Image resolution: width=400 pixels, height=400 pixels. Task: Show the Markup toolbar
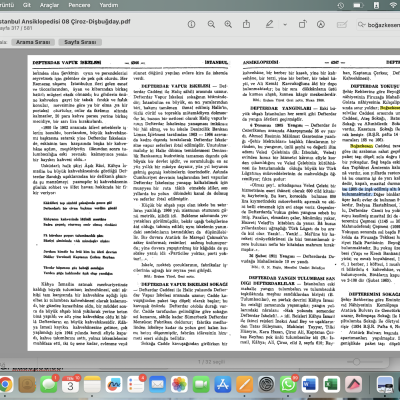[321, 24]
